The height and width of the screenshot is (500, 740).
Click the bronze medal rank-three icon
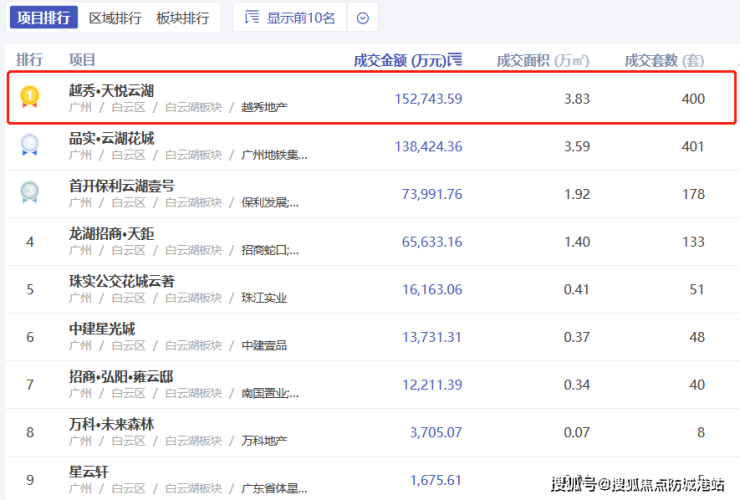pyautogui.click(x=30, y=192)
